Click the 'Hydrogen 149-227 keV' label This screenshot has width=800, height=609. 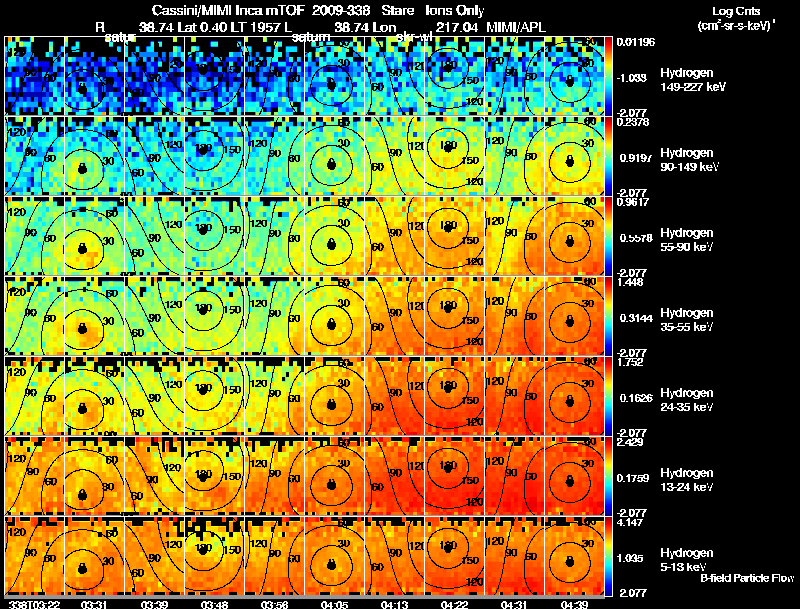click(692, 80)
